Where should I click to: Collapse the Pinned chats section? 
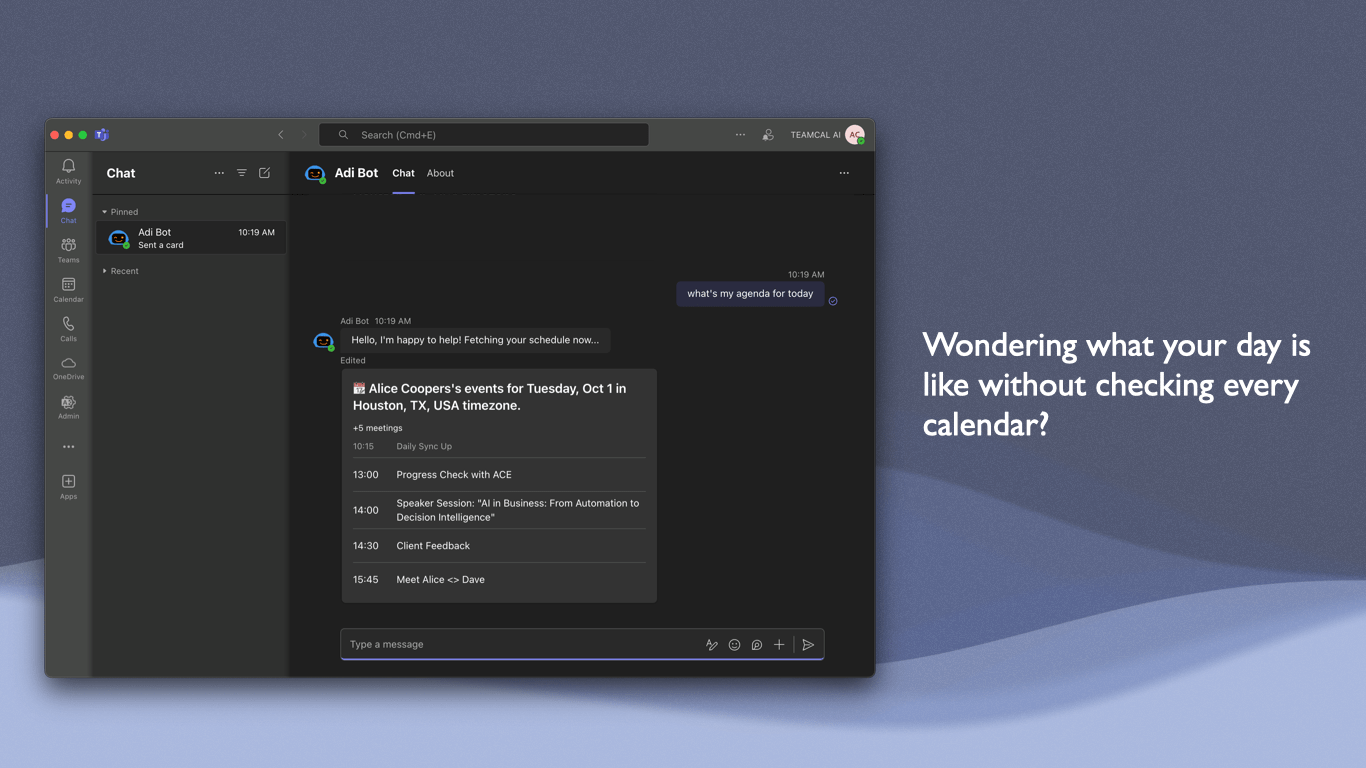(x=120, y=212)
